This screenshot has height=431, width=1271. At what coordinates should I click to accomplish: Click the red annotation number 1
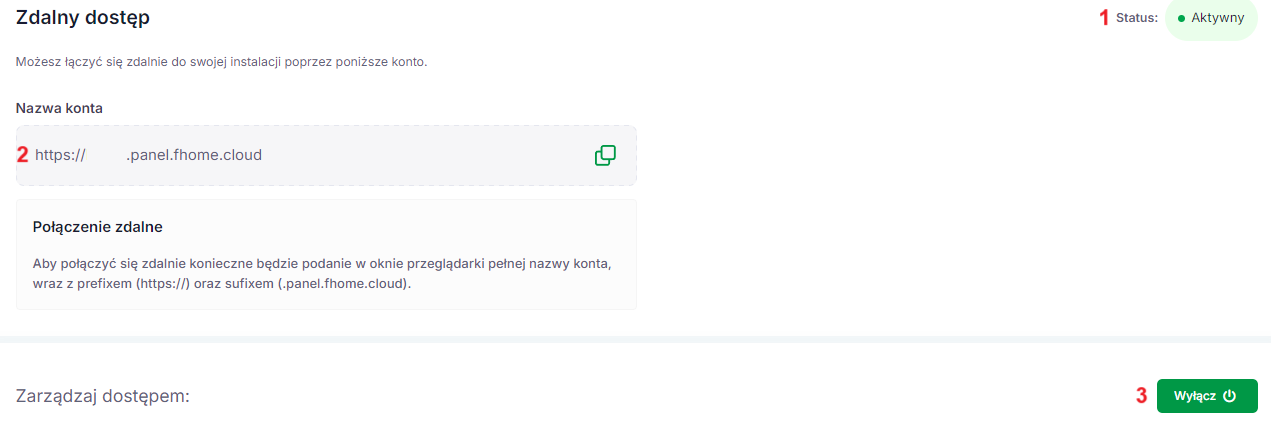(x=1105, y=17)
